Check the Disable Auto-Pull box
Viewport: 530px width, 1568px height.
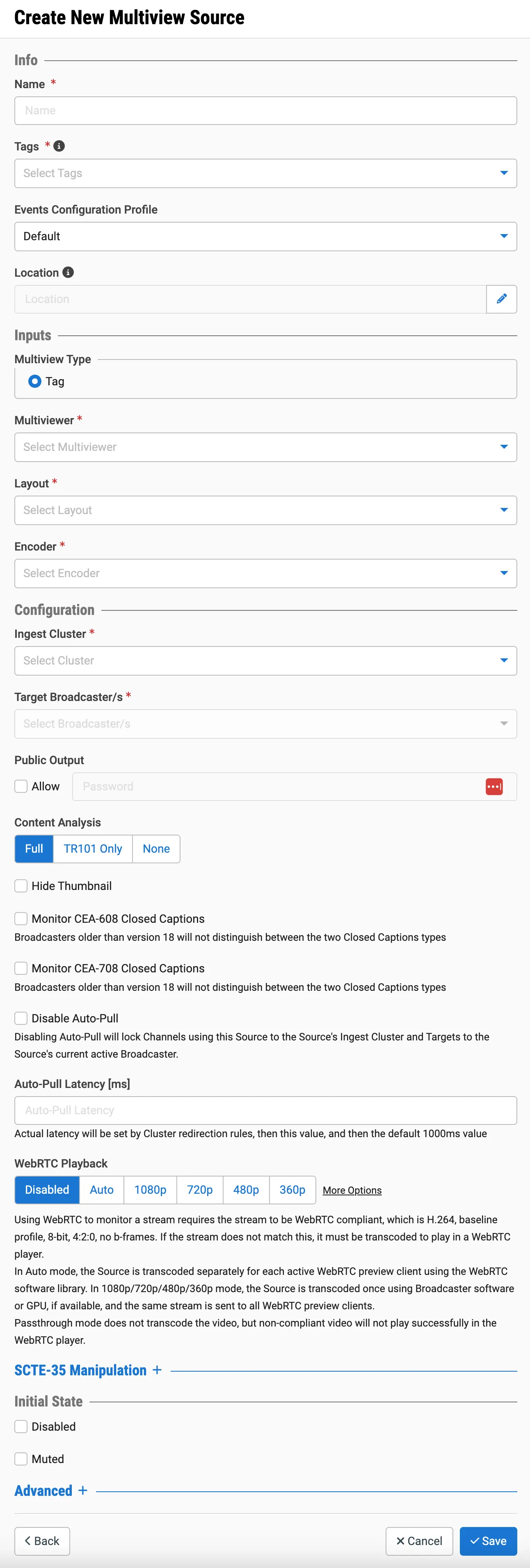(x=21, y=1018)
